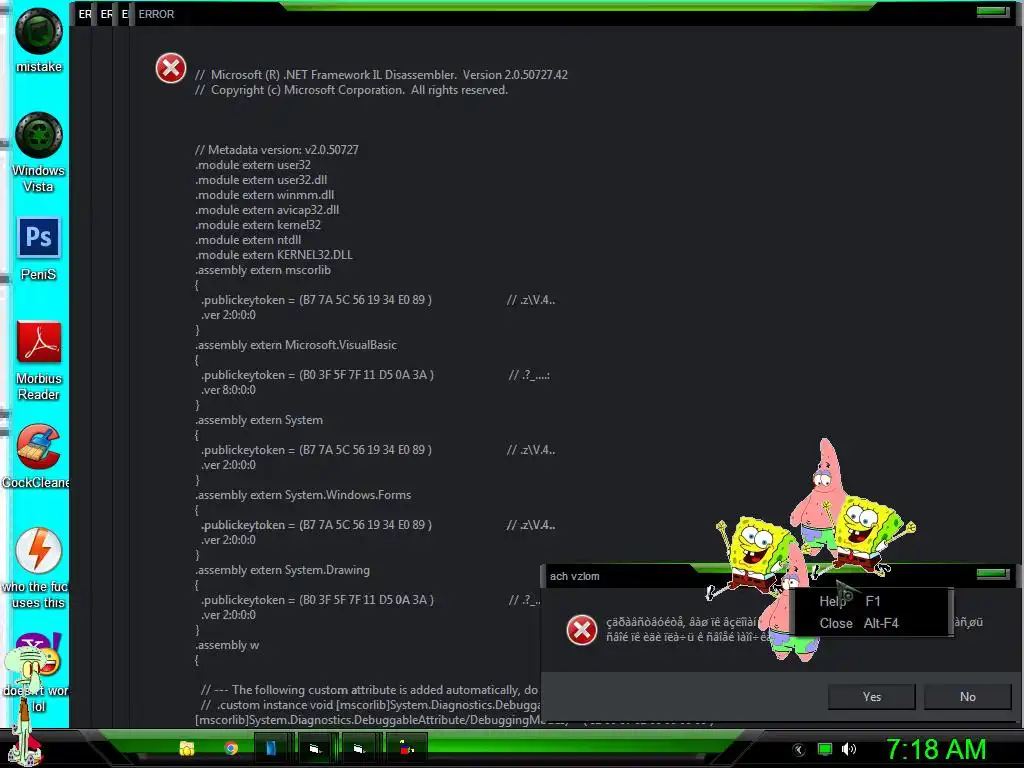Open the 'mistake' desktop icon
1024x768 pixels.
(39, 31)
